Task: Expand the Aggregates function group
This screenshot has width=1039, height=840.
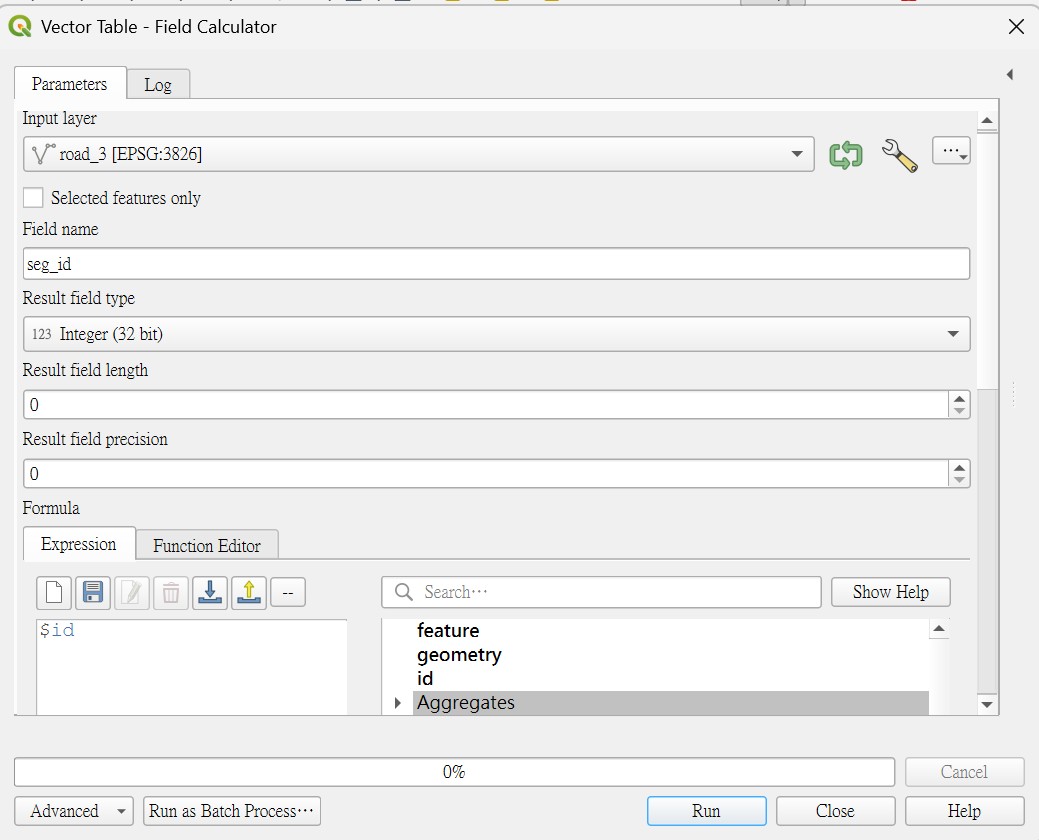Action: tap(398, 702)
